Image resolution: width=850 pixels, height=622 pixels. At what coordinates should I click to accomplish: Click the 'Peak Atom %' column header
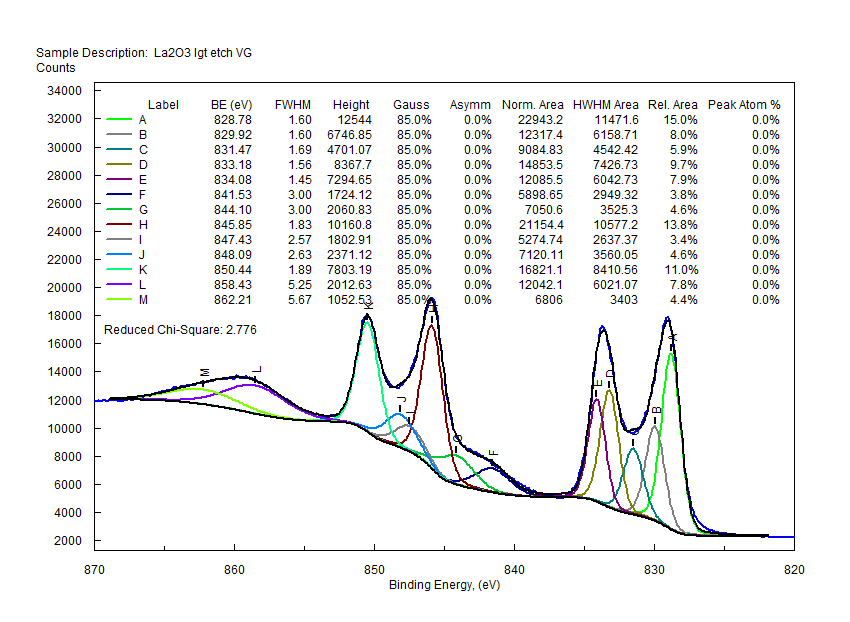pos(744,104)
